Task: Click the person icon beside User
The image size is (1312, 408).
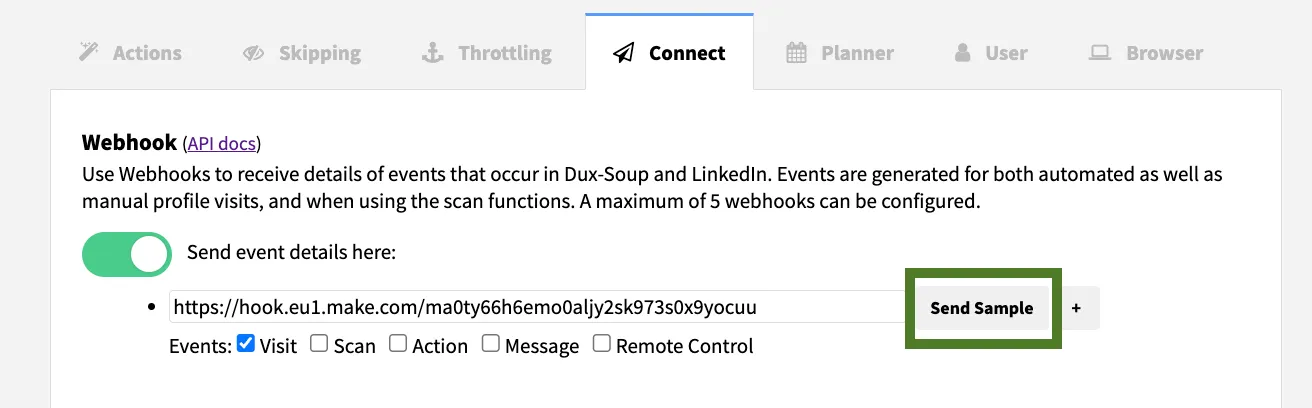Action: tap(962, 53)
